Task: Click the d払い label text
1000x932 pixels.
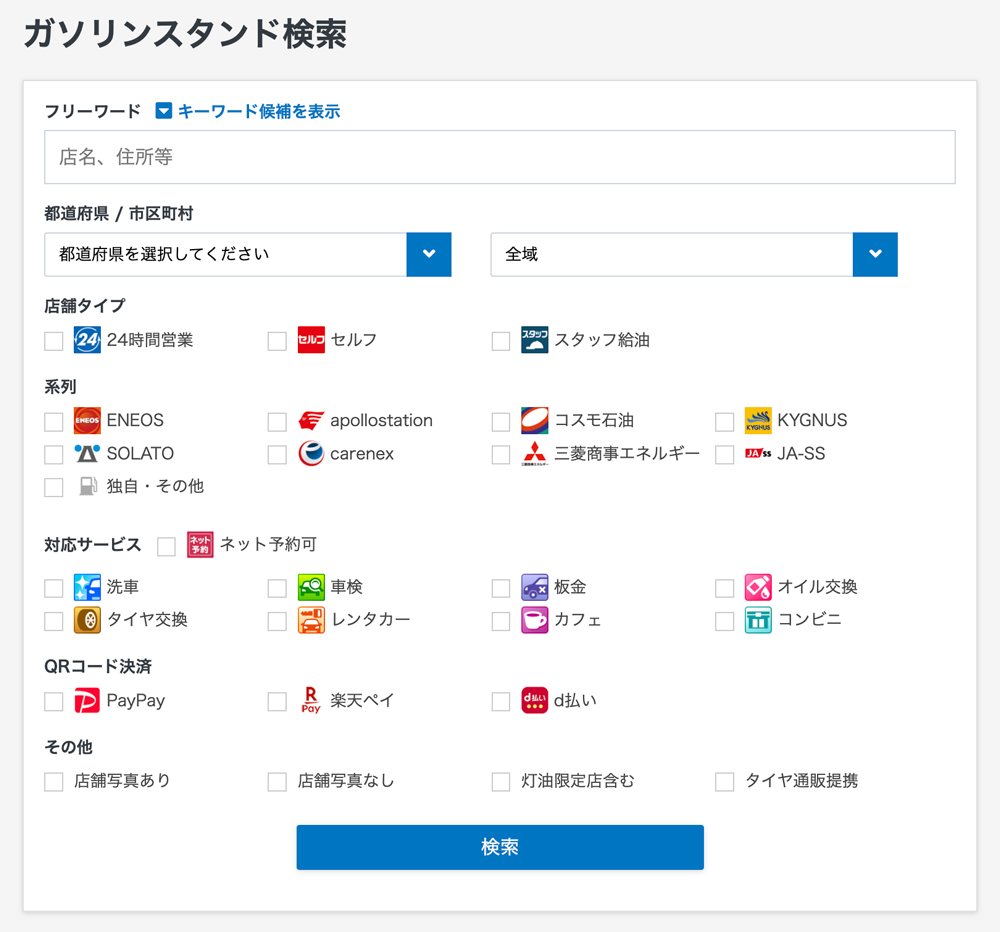Action: click(x=575, y=700)
